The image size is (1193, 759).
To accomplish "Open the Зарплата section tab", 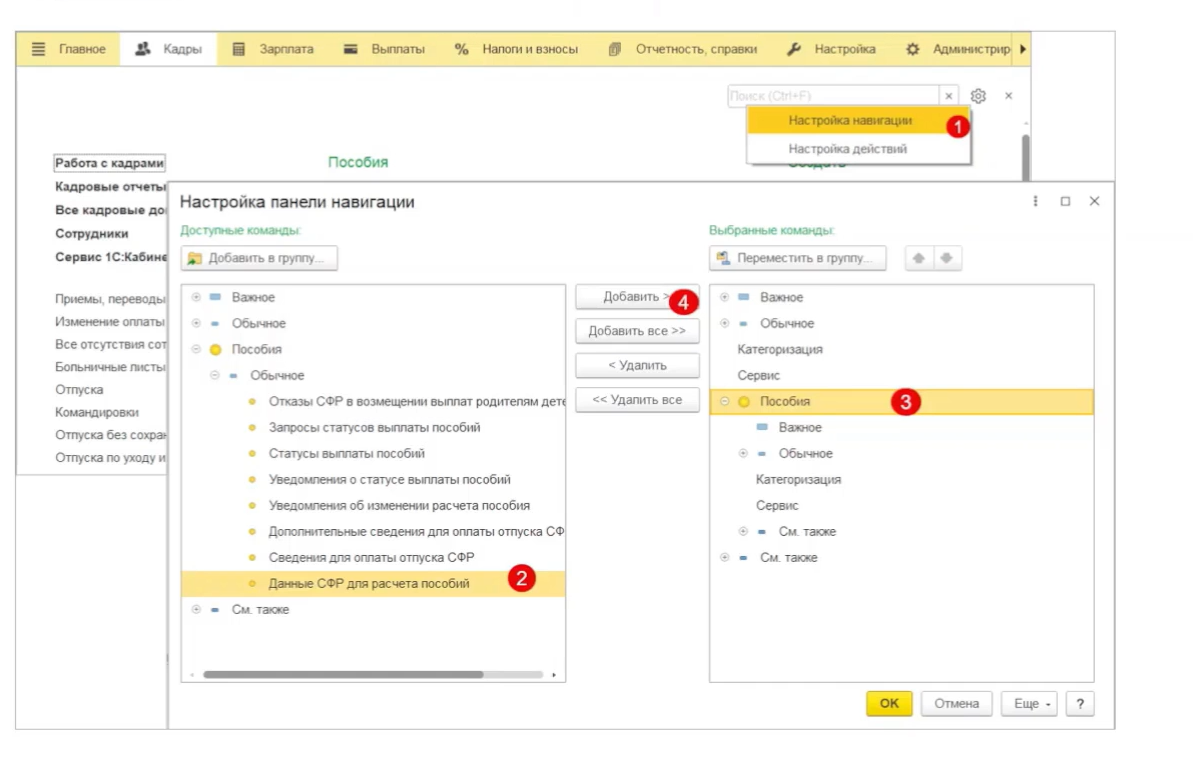I will [x=272, y=49].
